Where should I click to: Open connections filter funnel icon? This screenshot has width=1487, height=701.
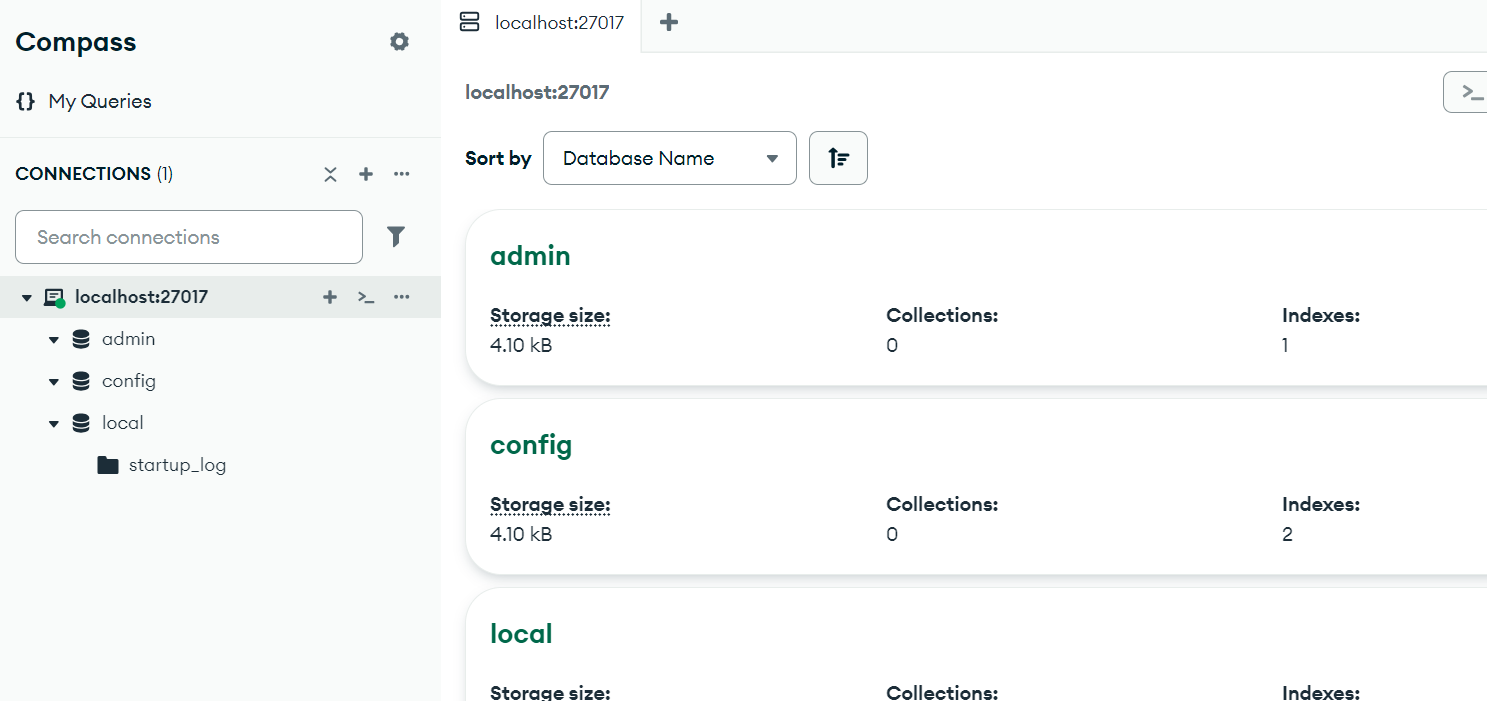[396, 237]
